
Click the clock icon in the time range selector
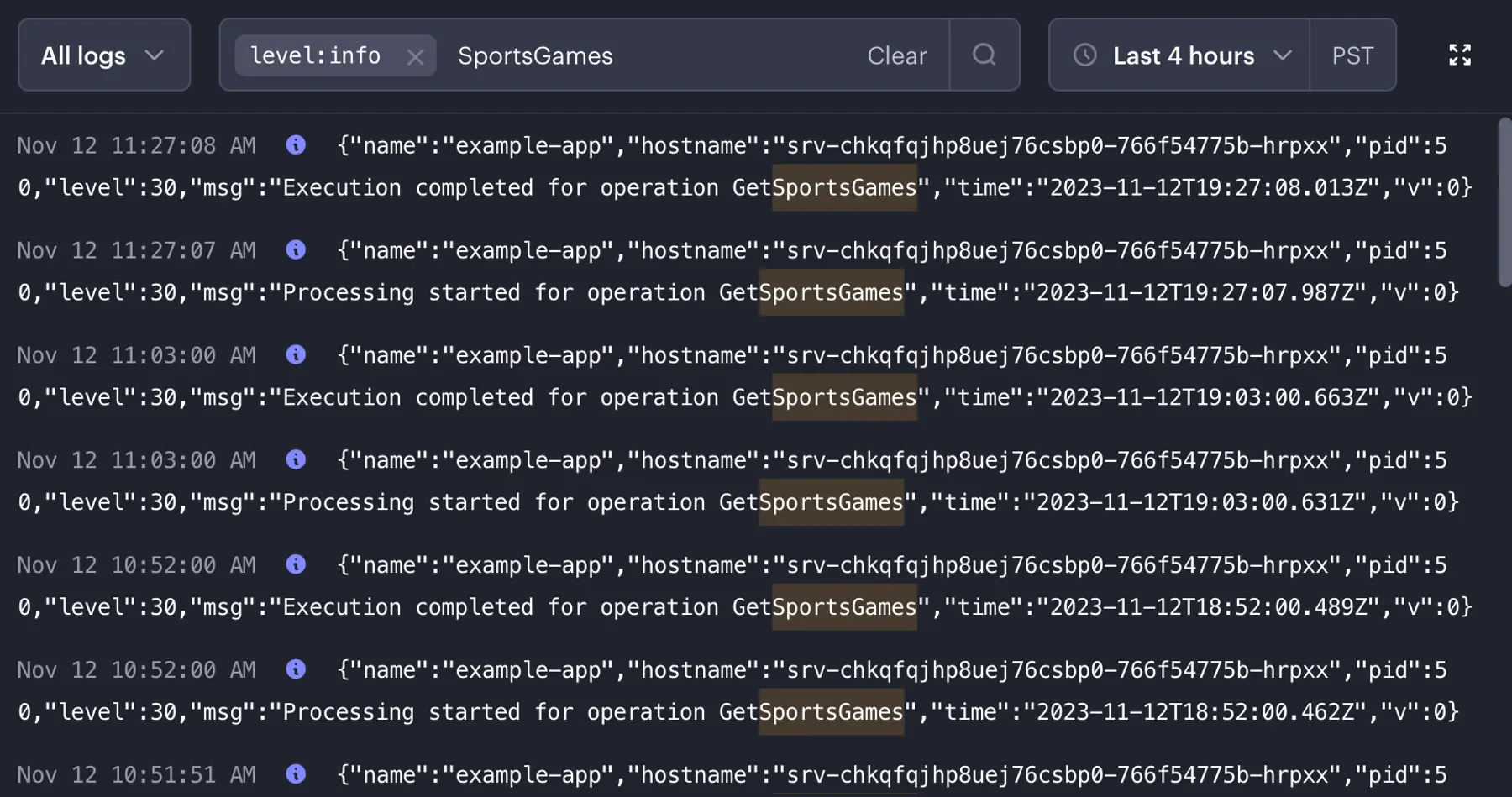[x=1085, y=55]
